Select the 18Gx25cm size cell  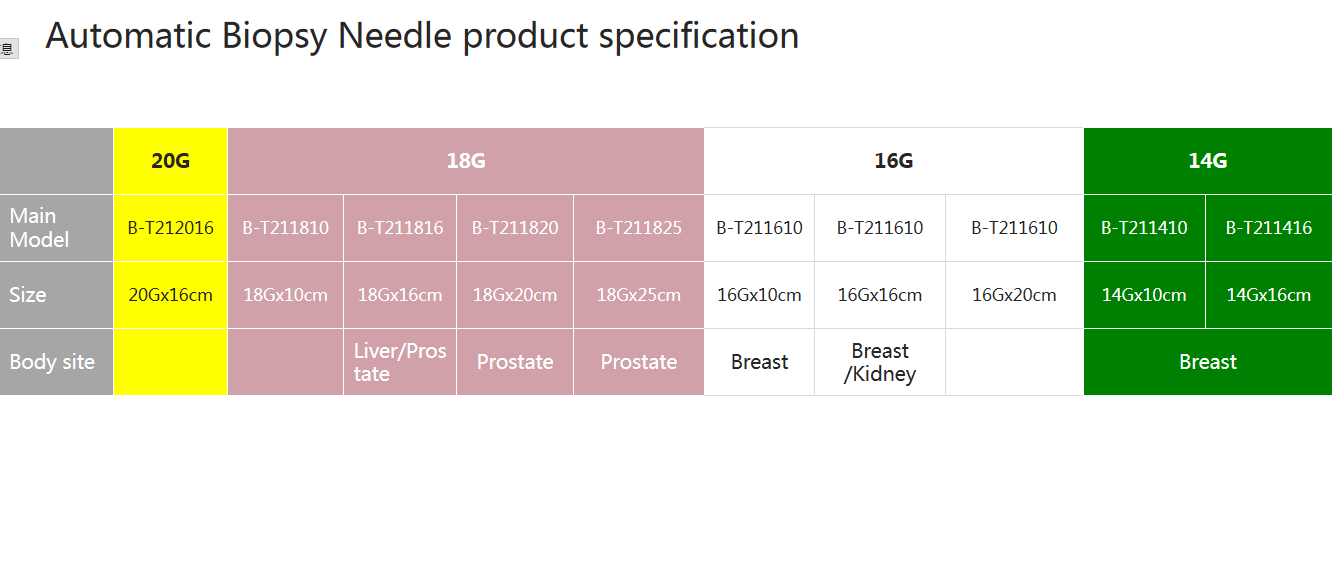point(639,295)
